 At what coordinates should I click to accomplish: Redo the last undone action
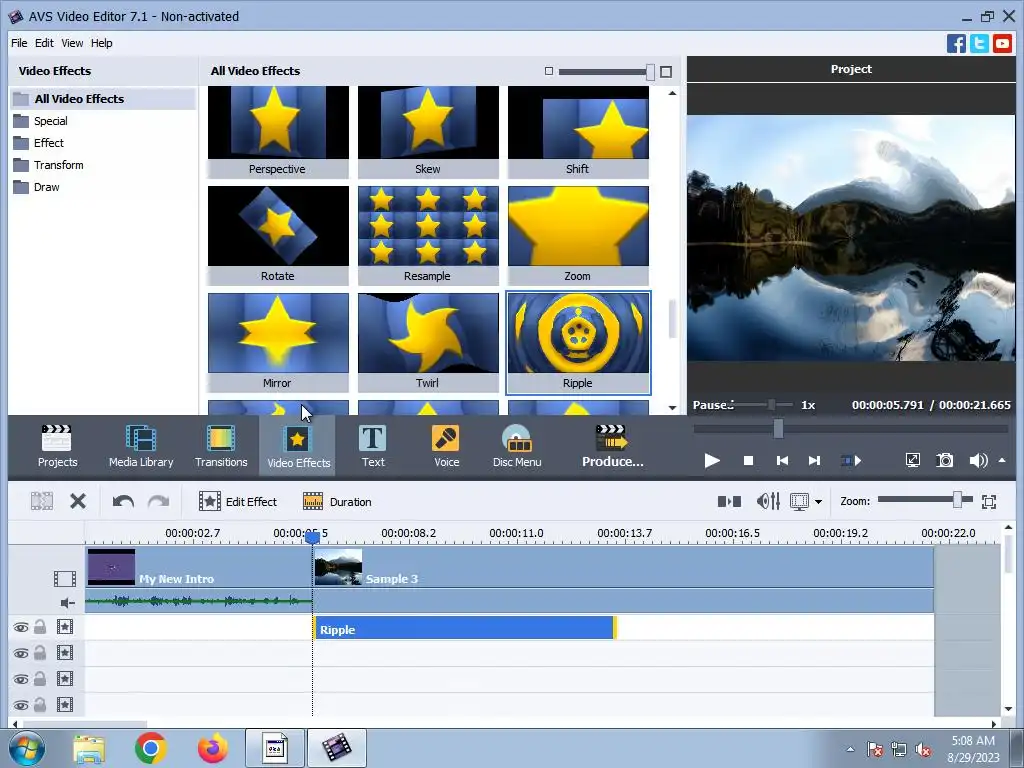[x=158, y=502]
